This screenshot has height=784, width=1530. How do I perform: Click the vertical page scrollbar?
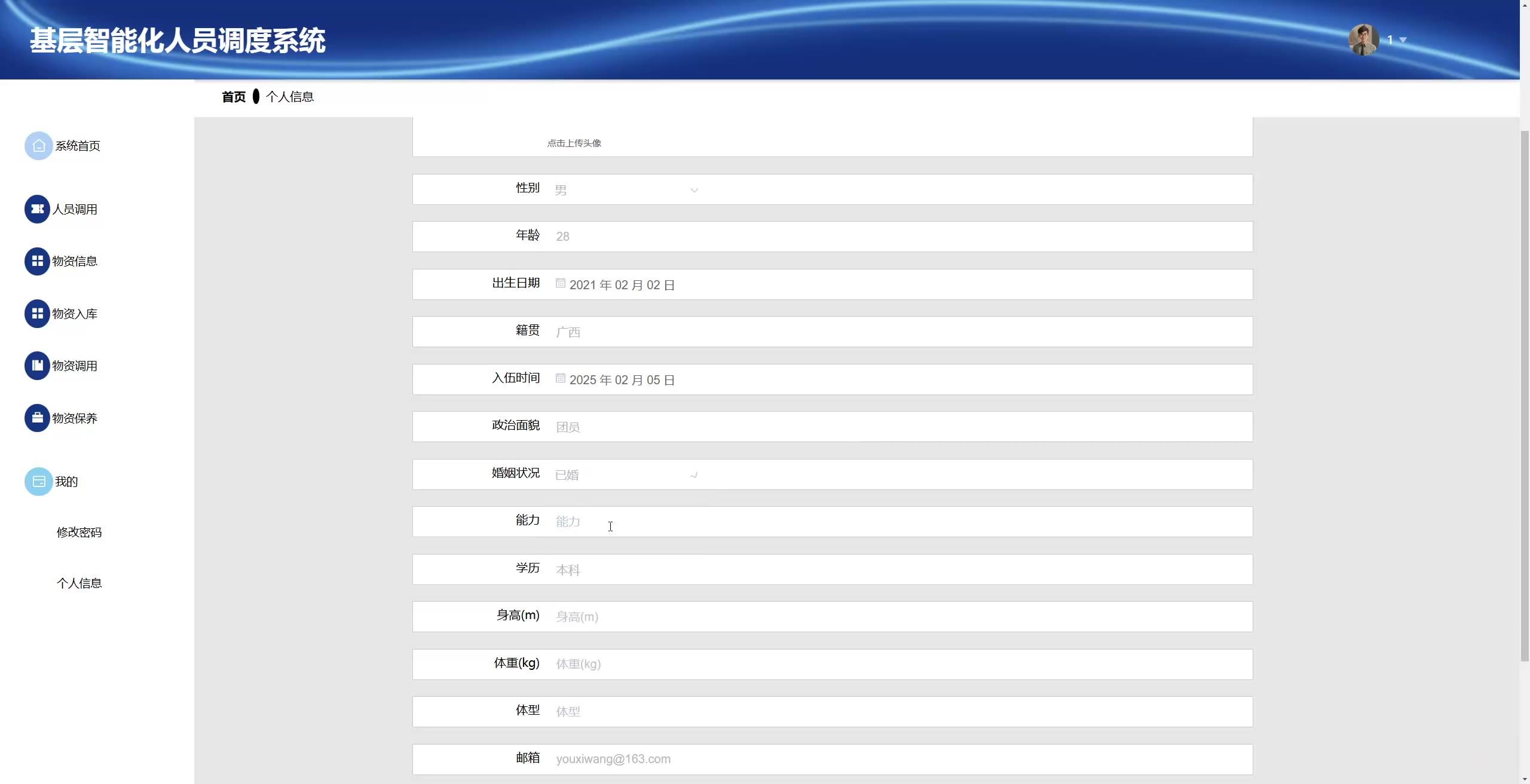(1524, 394)
